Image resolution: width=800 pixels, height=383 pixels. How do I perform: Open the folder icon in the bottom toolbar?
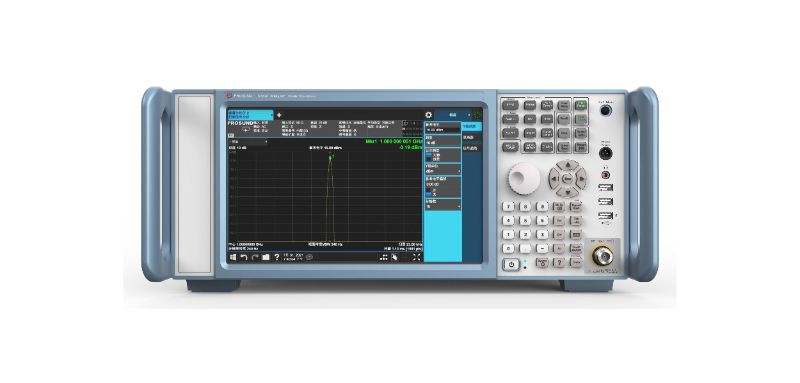pos(266,258)
